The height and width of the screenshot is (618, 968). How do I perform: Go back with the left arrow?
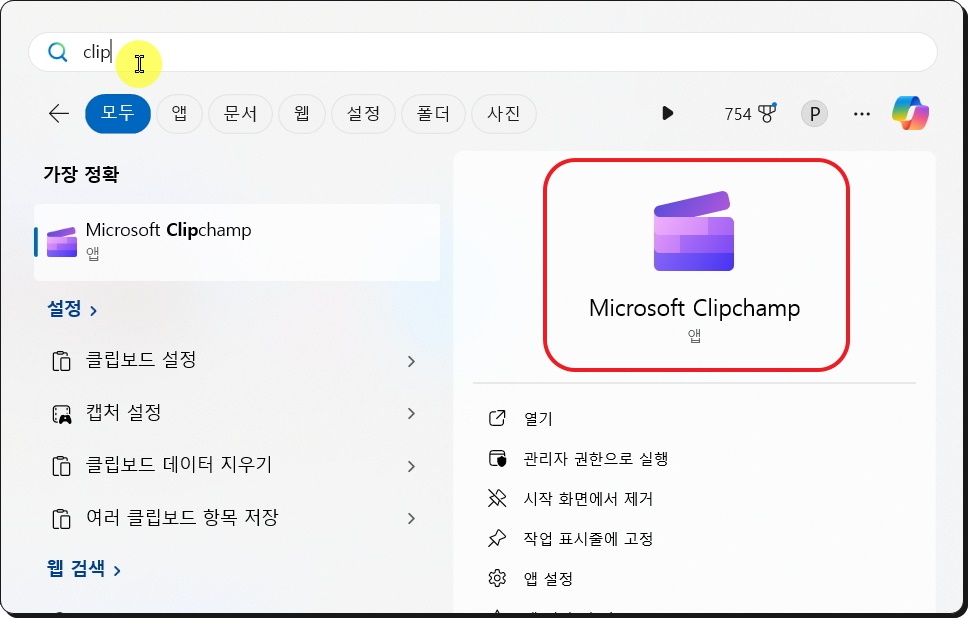(59, 114)
